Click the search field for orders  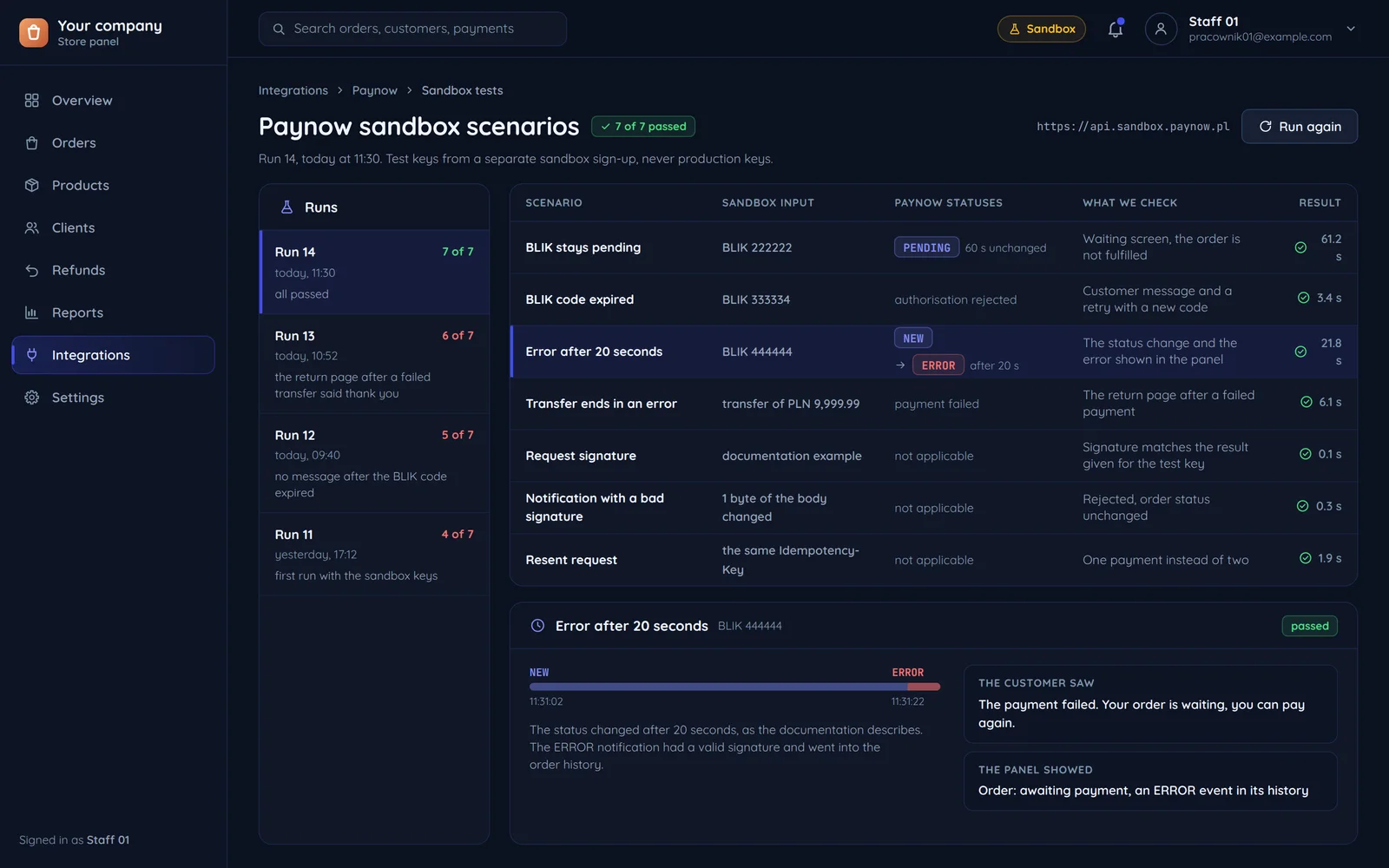click(x=412, y=29)
